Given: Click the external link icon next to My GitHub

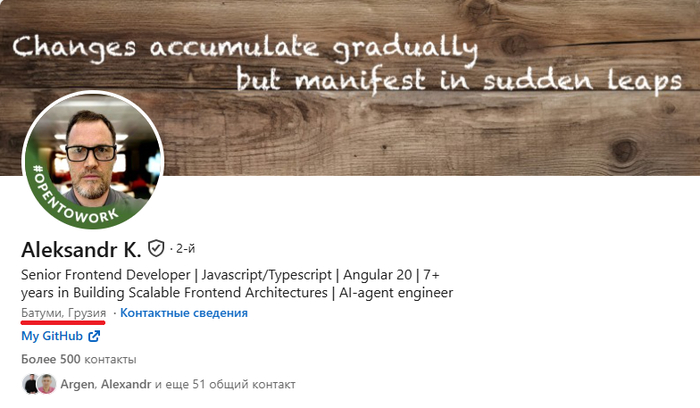Looking at the screenshot, I should tap(94, 336).
